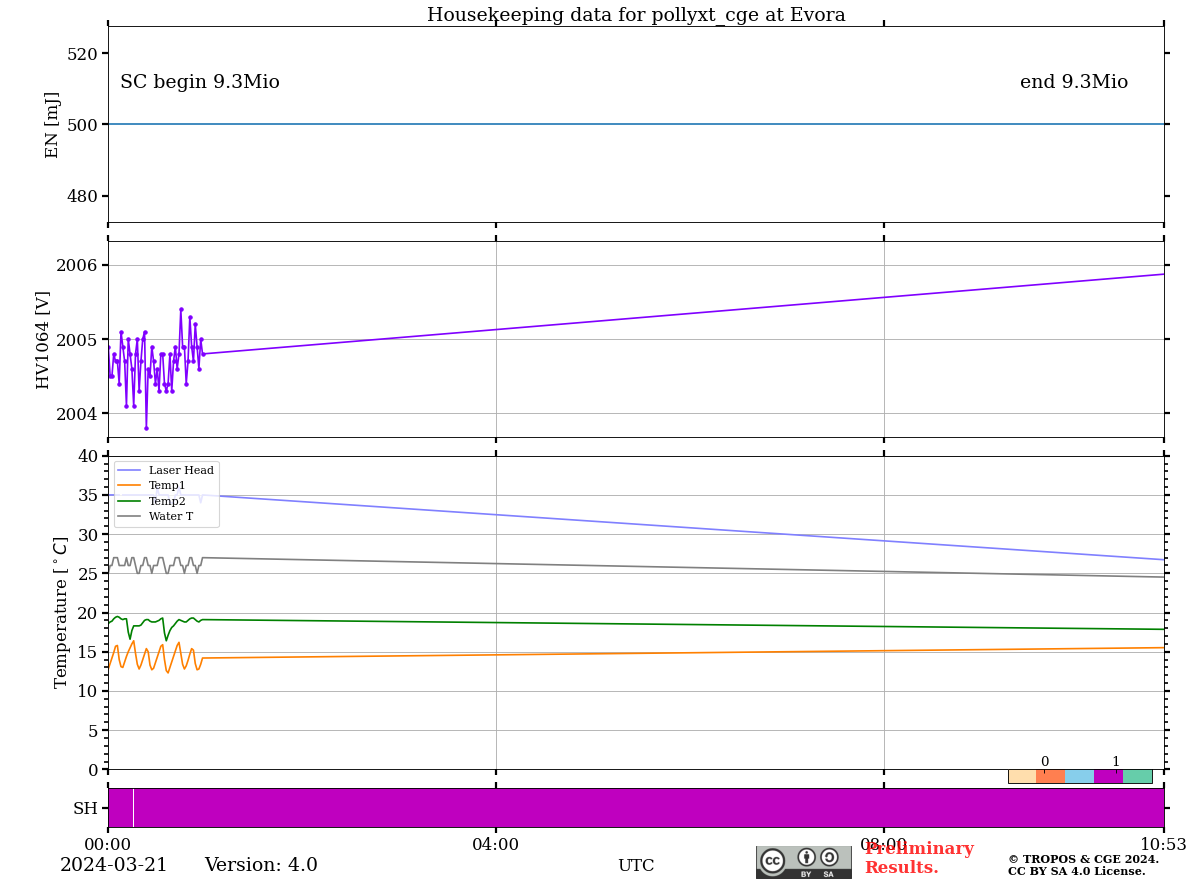Click the 2004 tick on the HV1064 axis
Image resolution: width=1200 pixels, height=880 pixels.
tap(77, 413)
